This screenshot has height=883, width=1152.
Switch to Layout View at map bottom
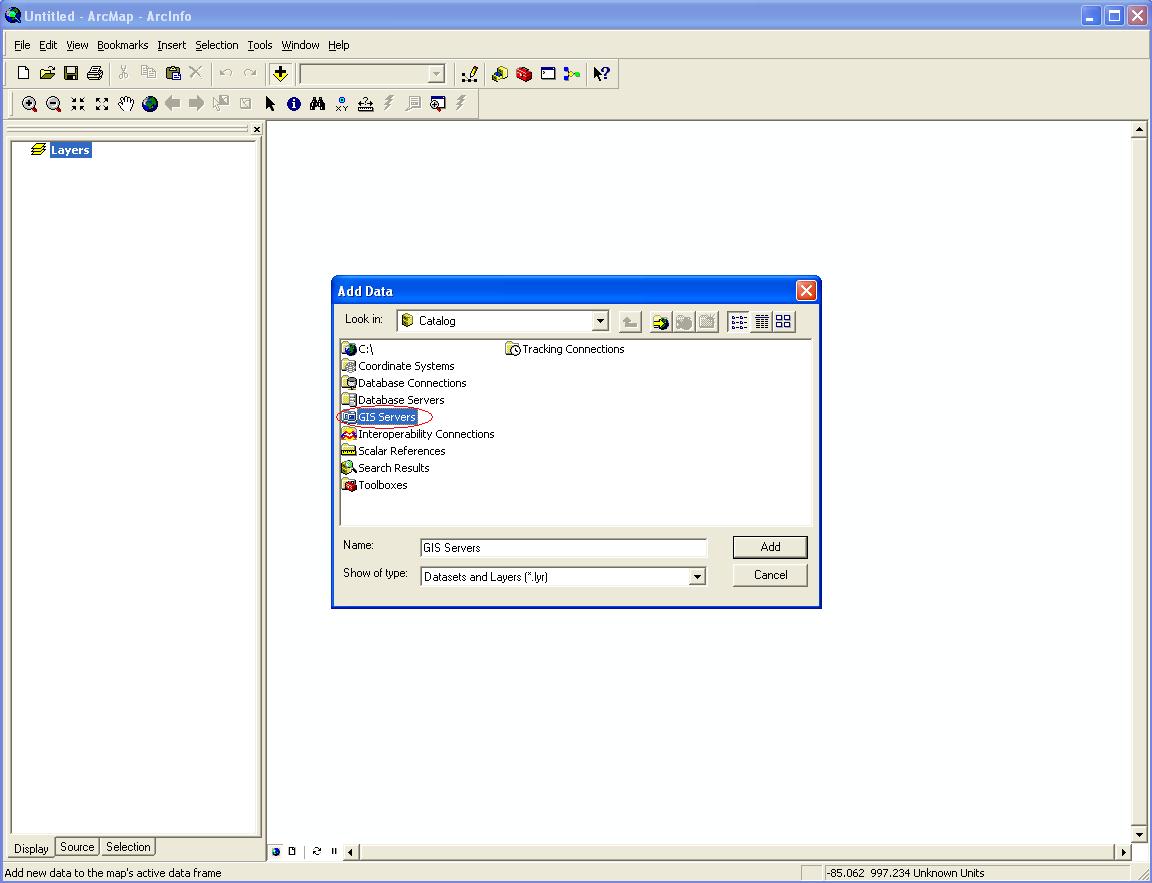tap(292, 851)
